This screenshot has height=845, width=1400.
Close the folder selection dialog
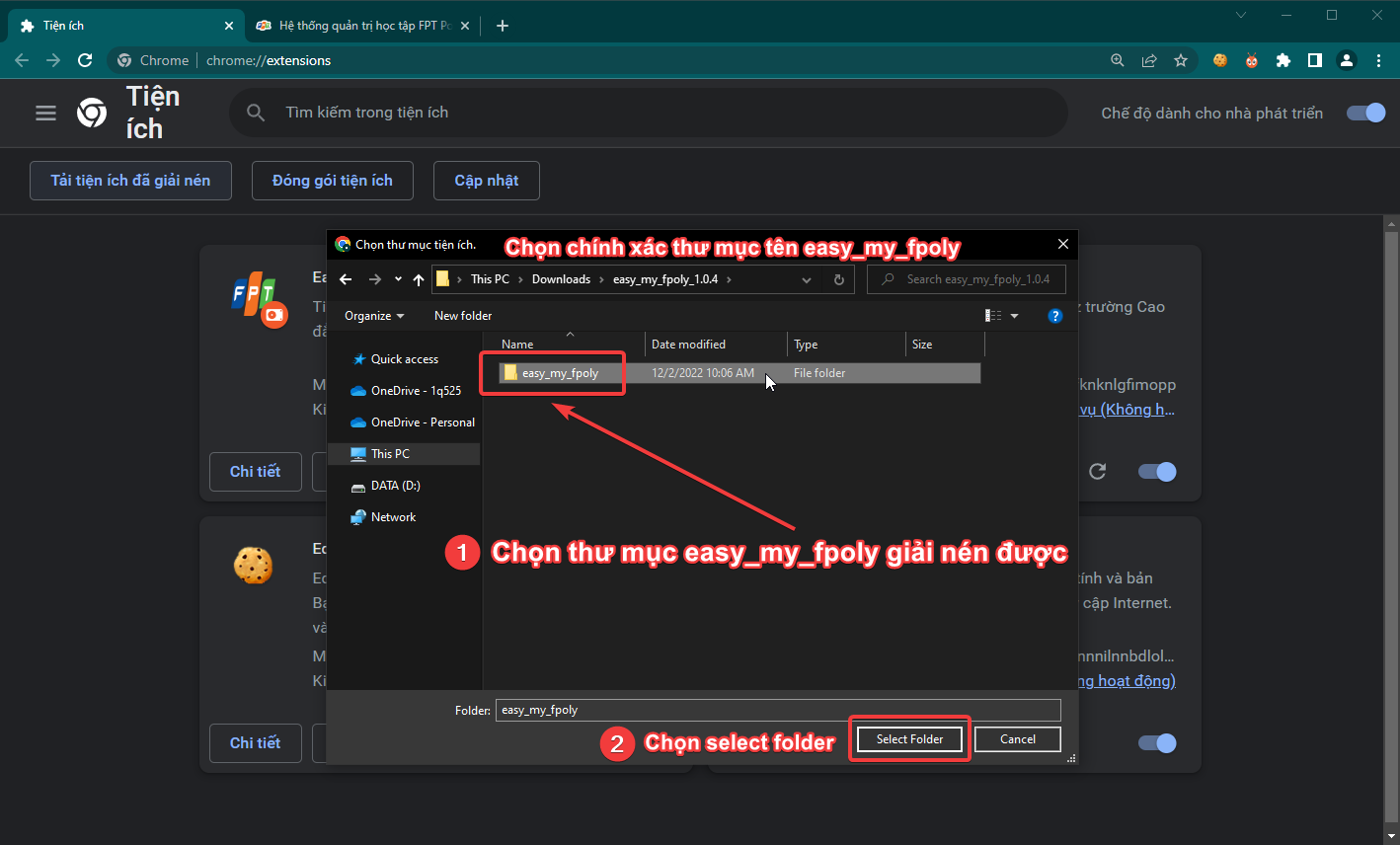(1063, 244)
